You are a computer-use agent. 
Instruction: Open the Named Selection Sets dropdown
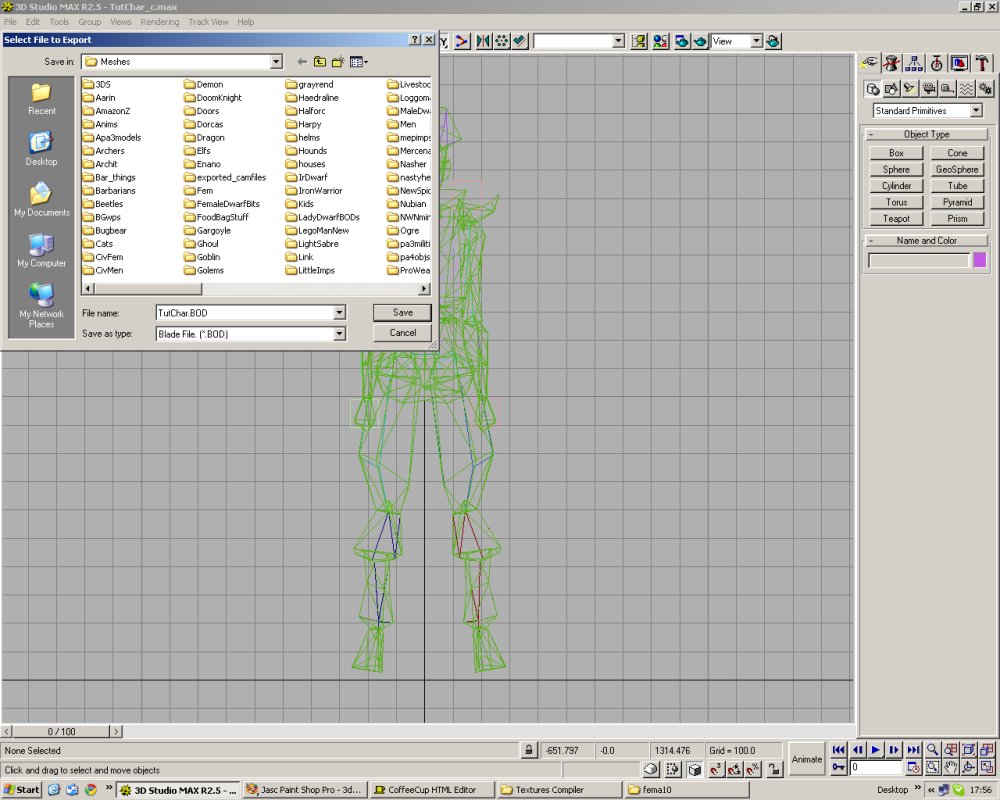[x=618, y=41]
